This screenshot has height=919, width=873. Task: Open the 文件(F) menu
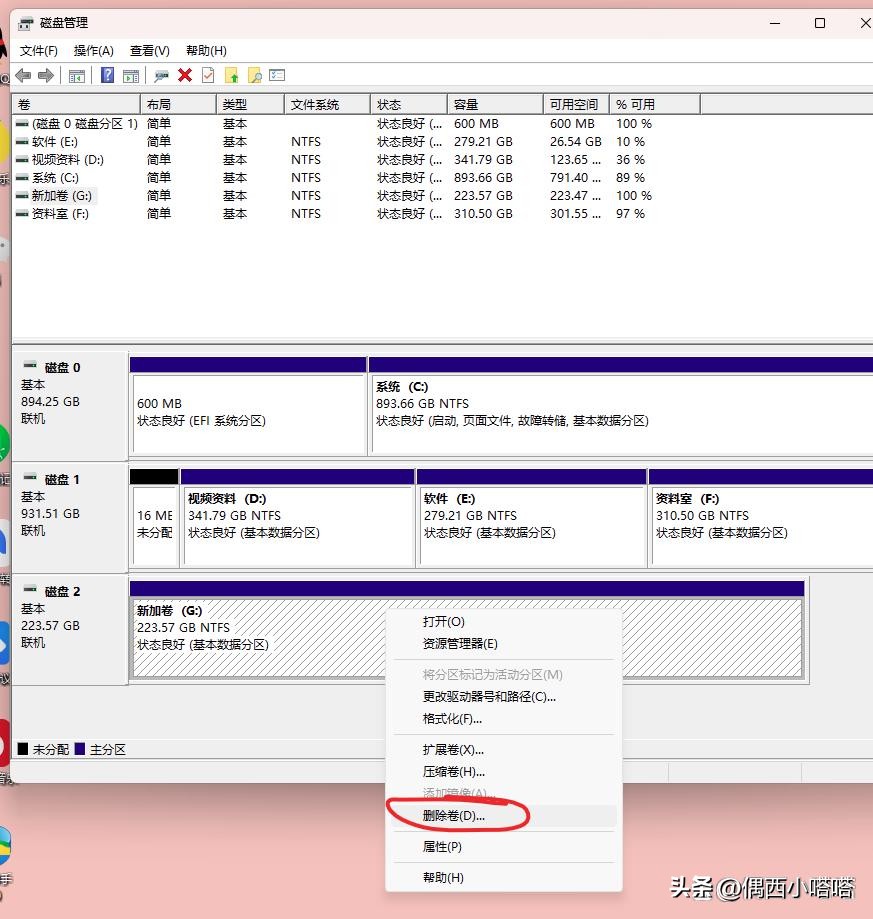pyautogui.click(x=39, y=50)
